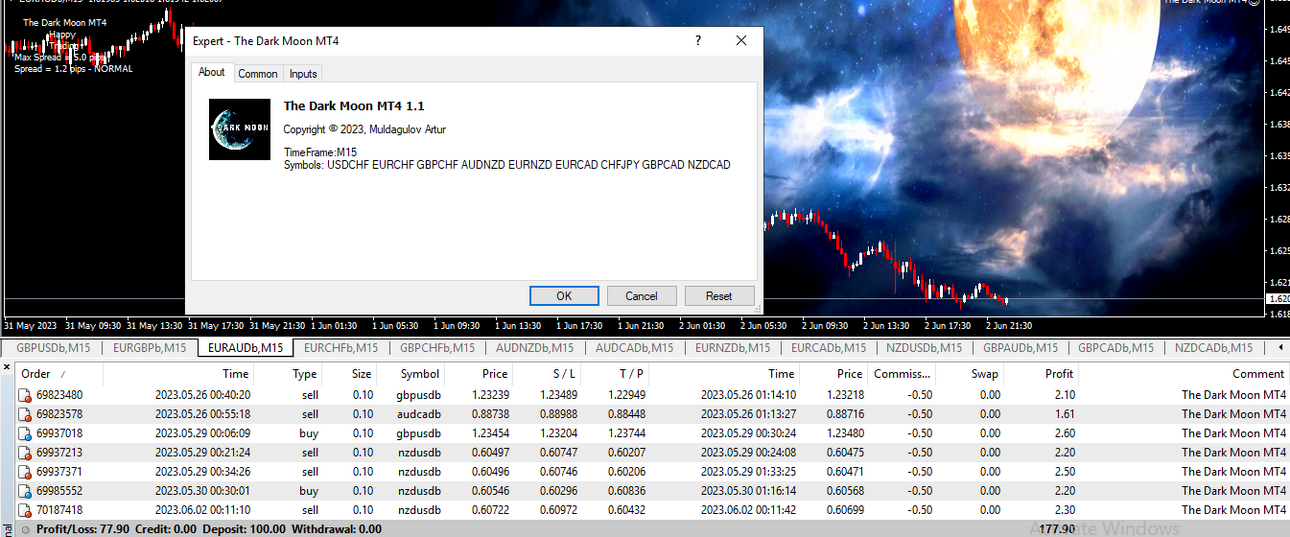Open the NZDCADb,M15 chart tab
Viewport: 1290px width, 537px height.
click(1213, 348)
